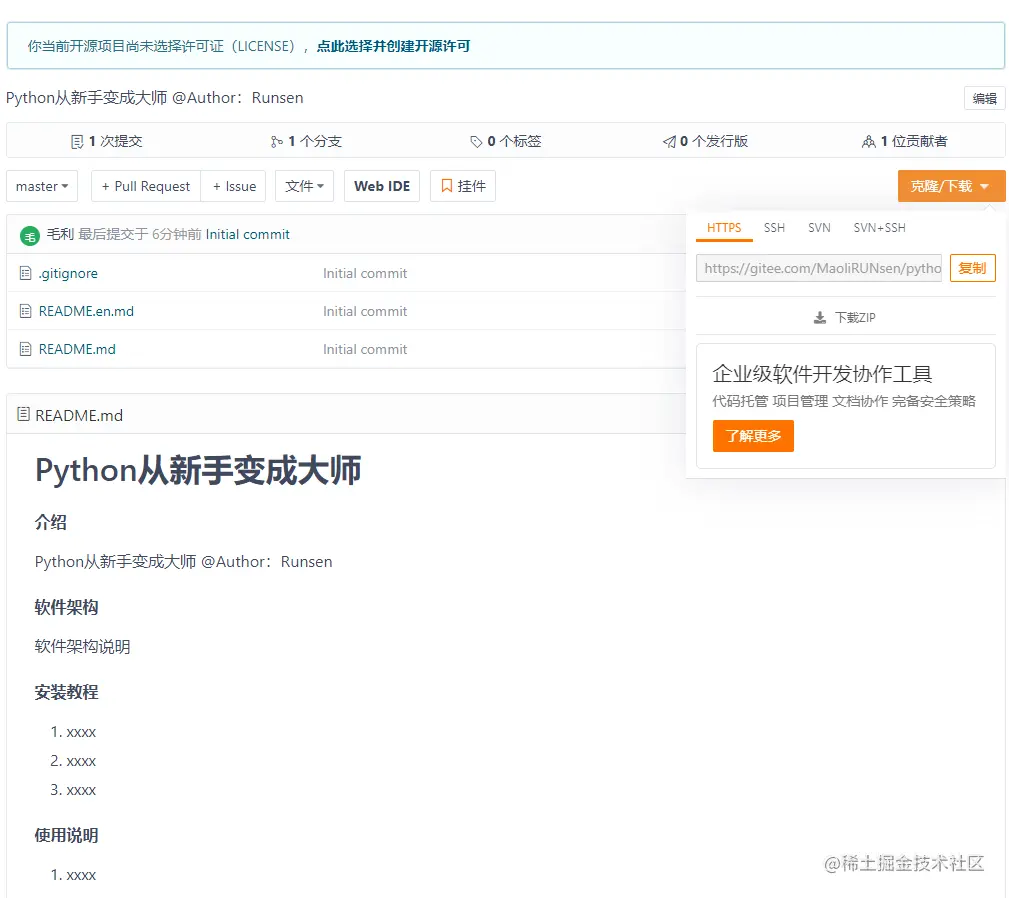Click the README.md preview header icon
The width and height of the screenshot is (1009, 898).
[23, 414]
